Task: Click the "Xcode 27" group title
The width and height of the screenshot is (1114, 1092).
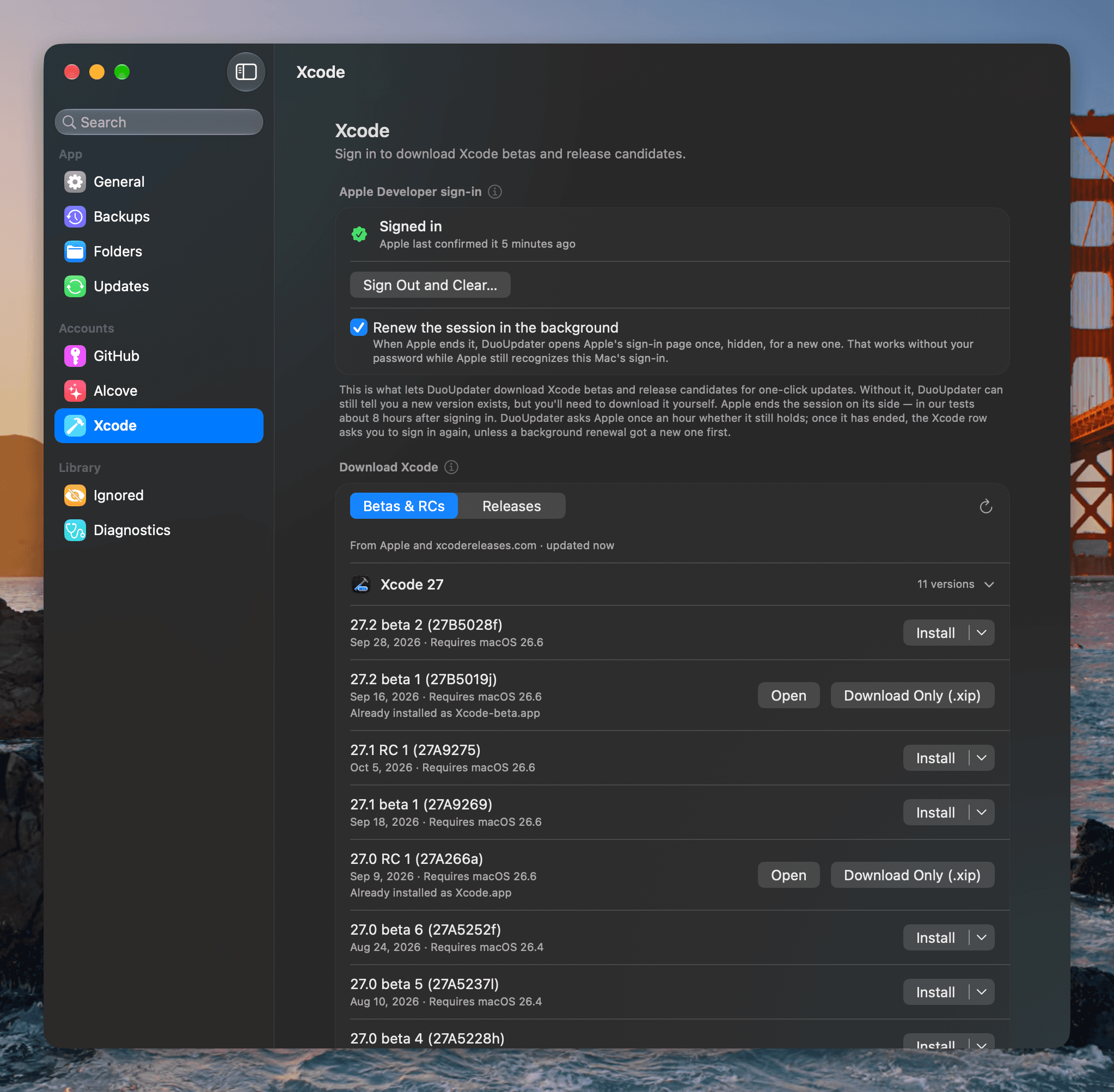Action: tap(412, 585)
